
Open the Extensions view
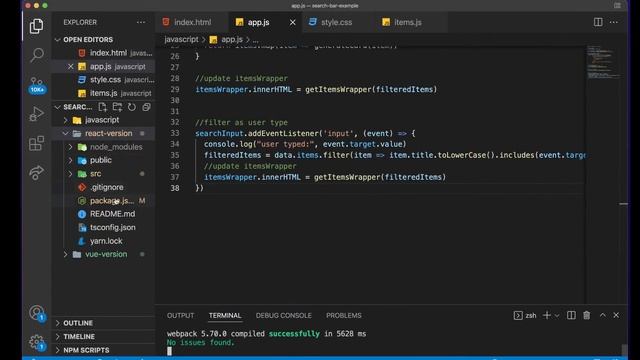pos(36,143)
